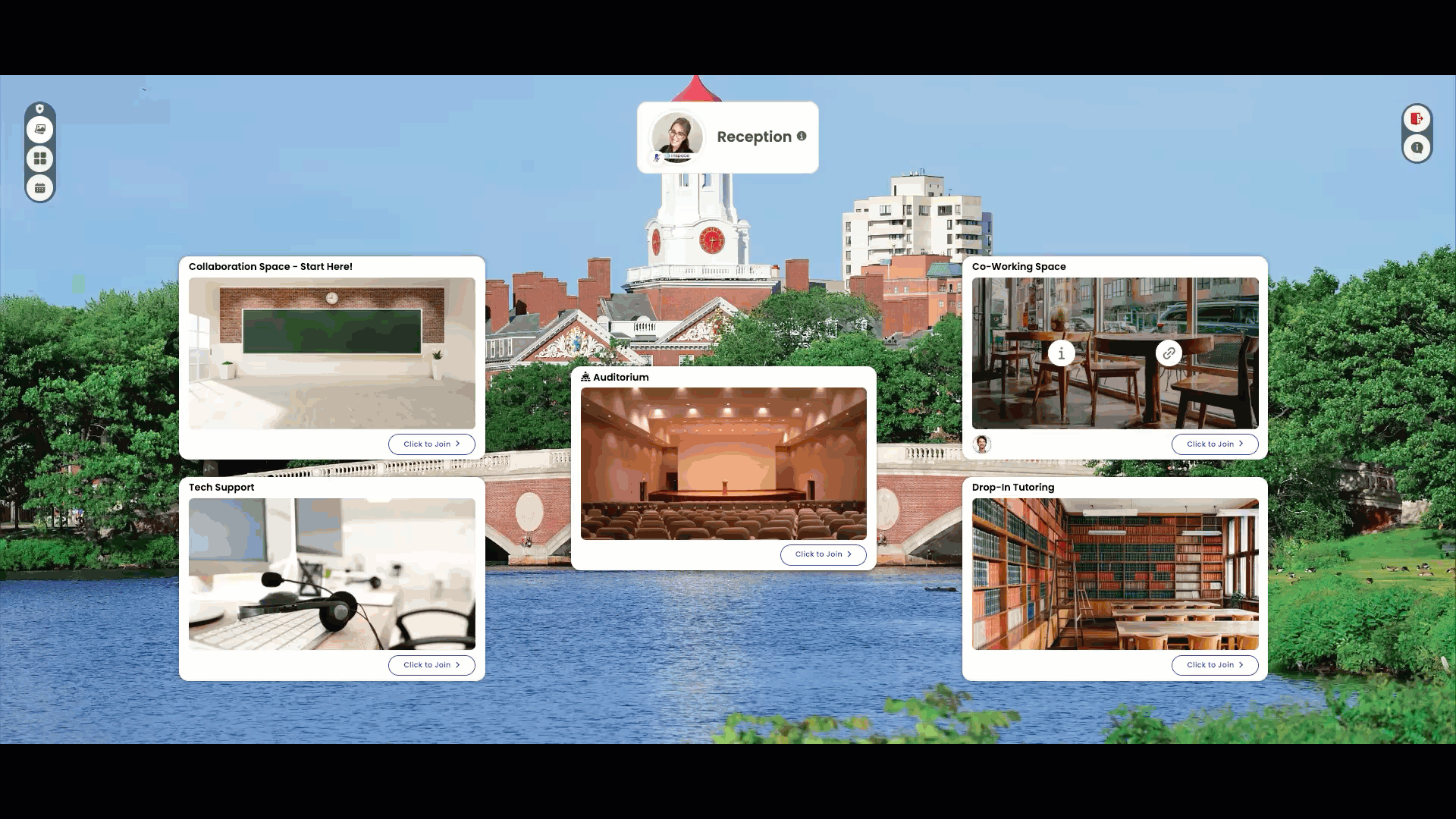Click 'Click to Join' for Drop-In Tutoring
1456x819 pixels.
tap(1214, 664)
